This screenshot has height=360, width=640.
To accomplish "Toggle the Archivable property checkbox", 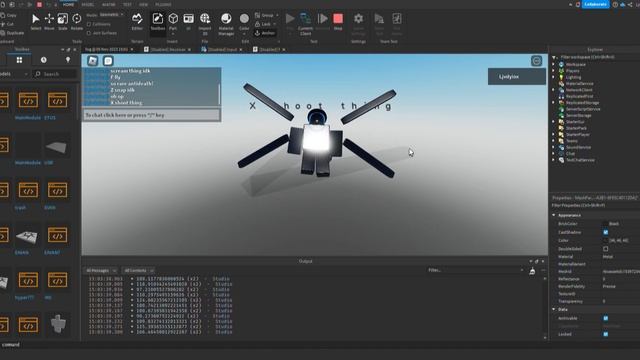I will [x=606, y=318].
